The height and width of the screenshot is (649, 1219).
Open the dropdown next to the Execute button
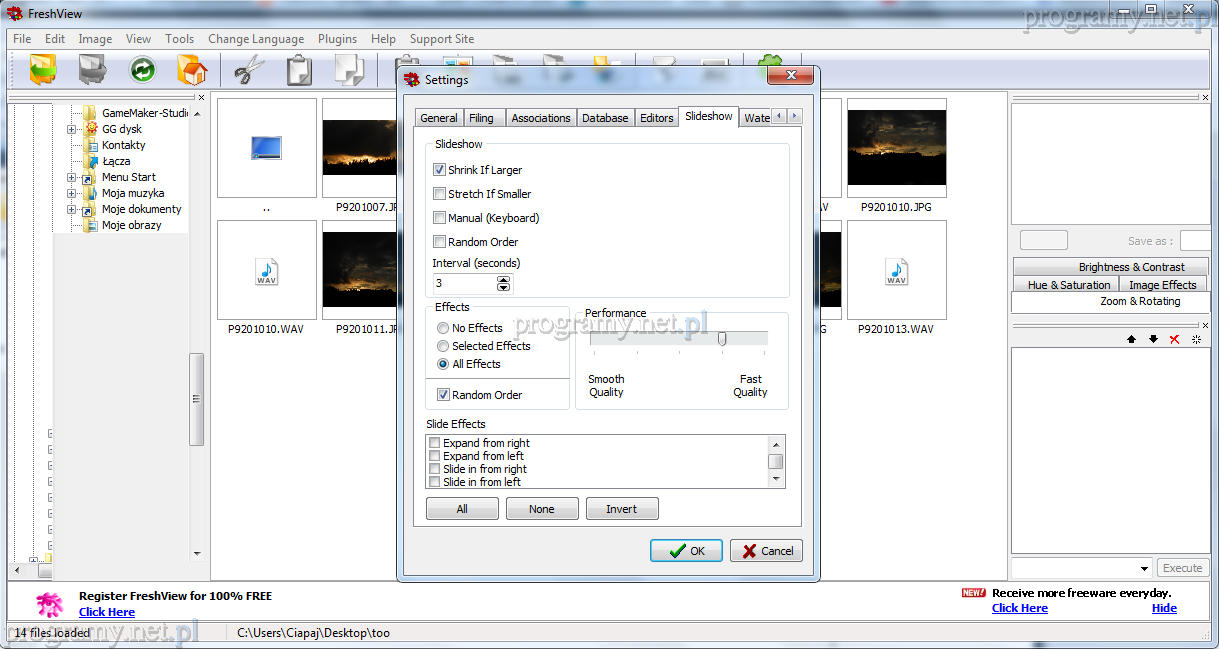(1144, 568)
